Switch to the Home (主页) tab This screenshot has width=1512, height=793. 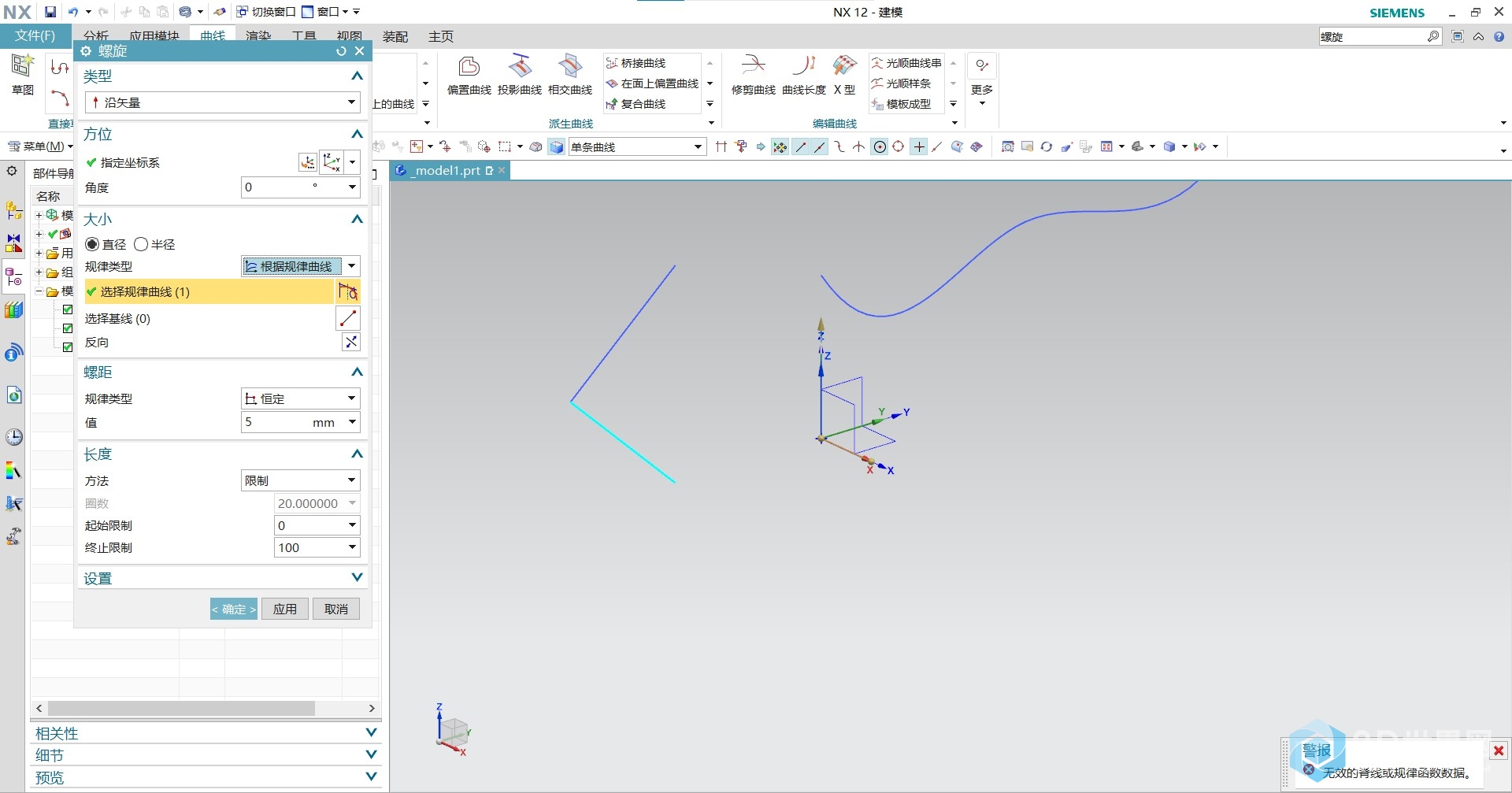[x=441, y=36]
